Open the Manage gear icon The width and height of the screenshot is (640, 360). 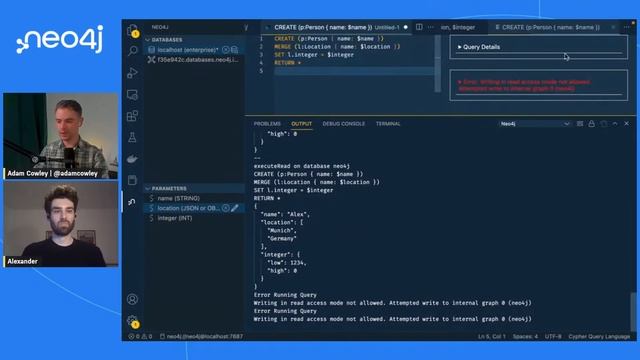(132, 321)
